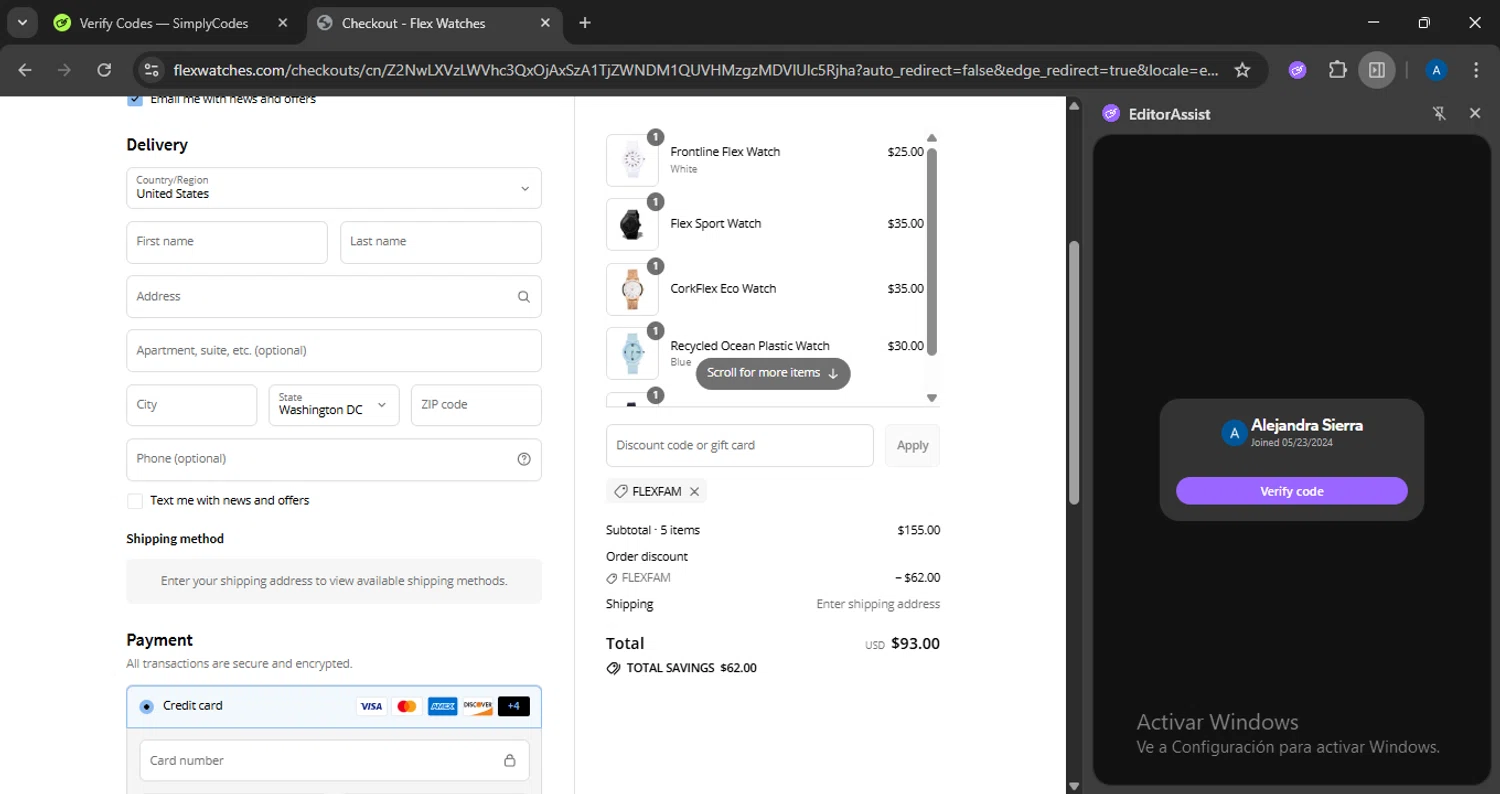The width and height of the screenshot is (1500, 794).
Task: Click the Address field search icon
Action: click(x=524, y=297)
